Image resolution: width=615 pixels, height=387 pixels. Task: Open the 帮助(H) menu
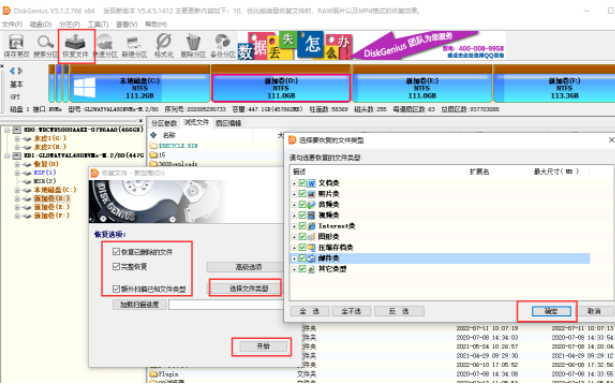[x=156, y=24]
